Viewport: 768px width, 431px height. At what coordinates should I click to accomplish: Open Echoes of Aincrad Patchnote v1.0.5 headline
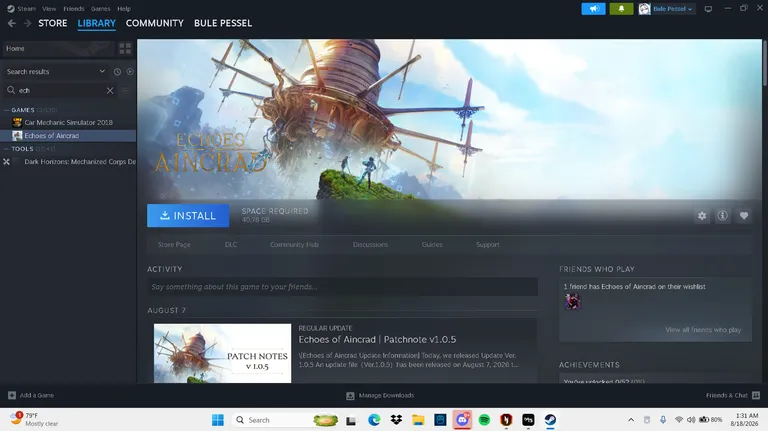click(377, 339)
